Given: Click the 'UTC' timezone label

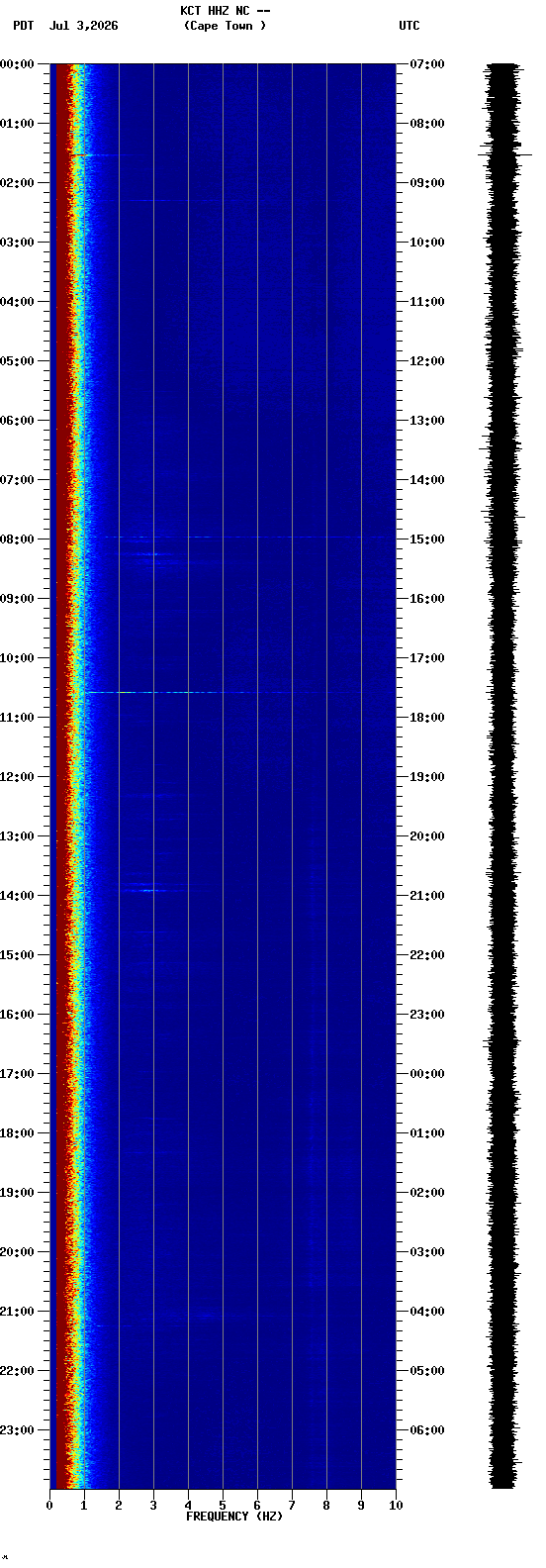Looking at the screenshot, I should 409,26.
